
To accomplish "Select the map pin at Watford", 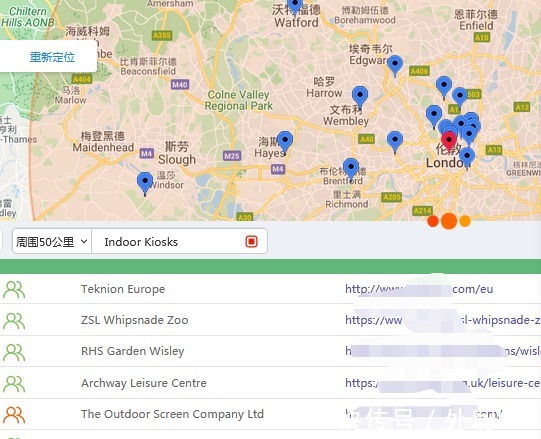I will pos(295,6).
